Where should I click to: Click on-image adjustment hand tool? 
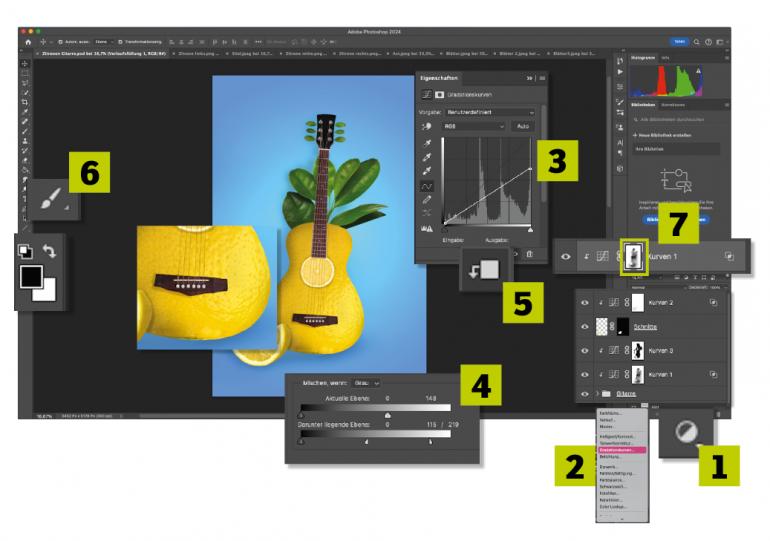pyautogui.click(x=426, y=126)
